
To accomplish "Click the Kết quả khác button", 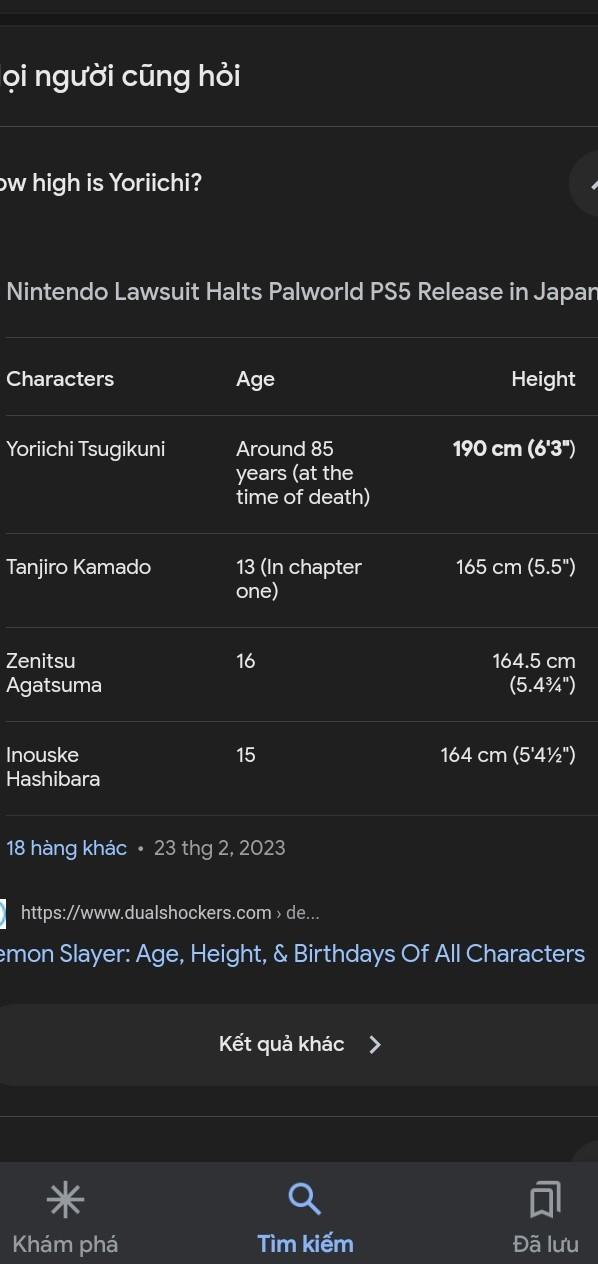I will coord(299,1044).
